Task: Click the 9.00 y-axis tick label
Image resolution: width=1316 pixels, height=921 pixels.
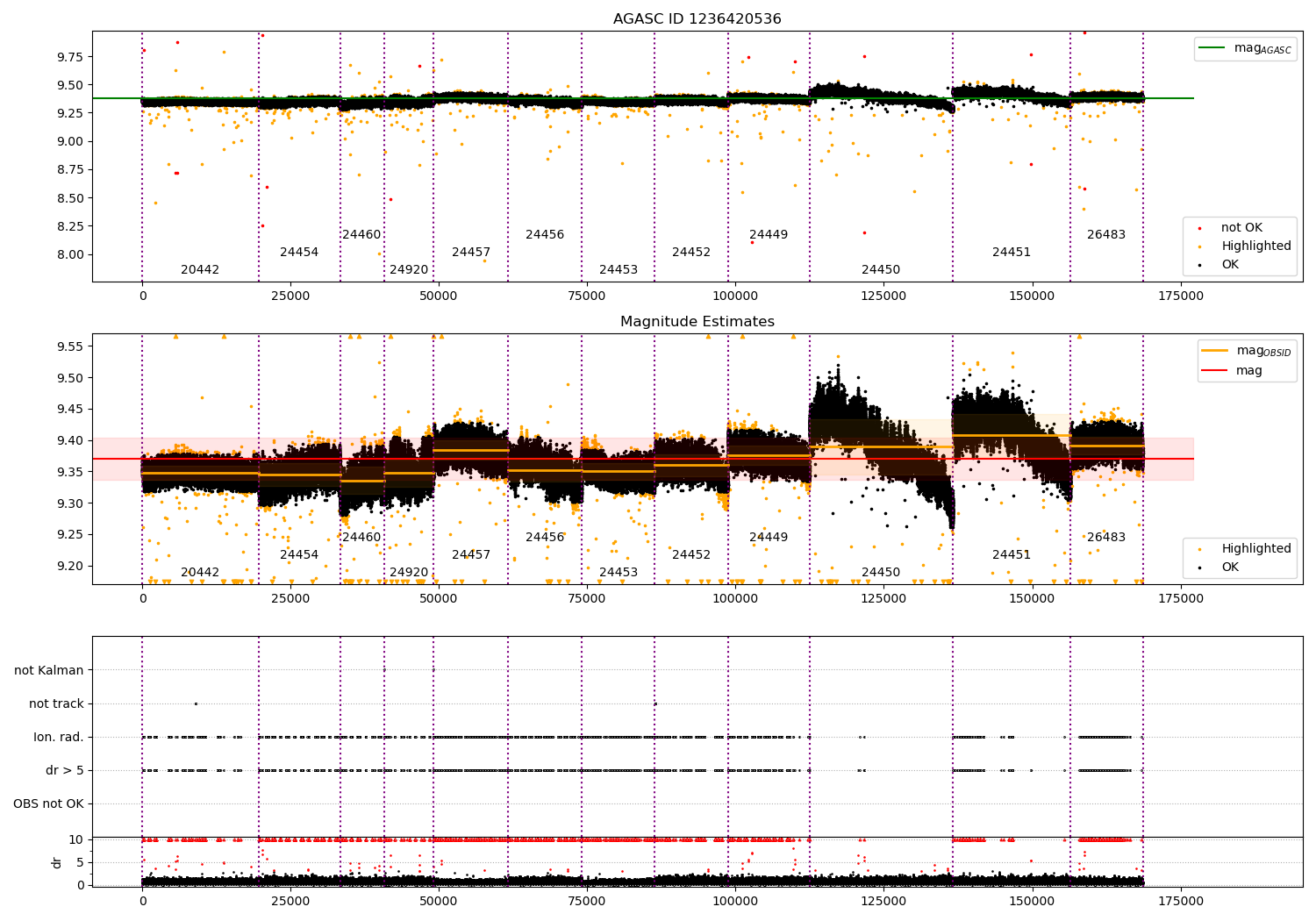Action: (69, 142)
